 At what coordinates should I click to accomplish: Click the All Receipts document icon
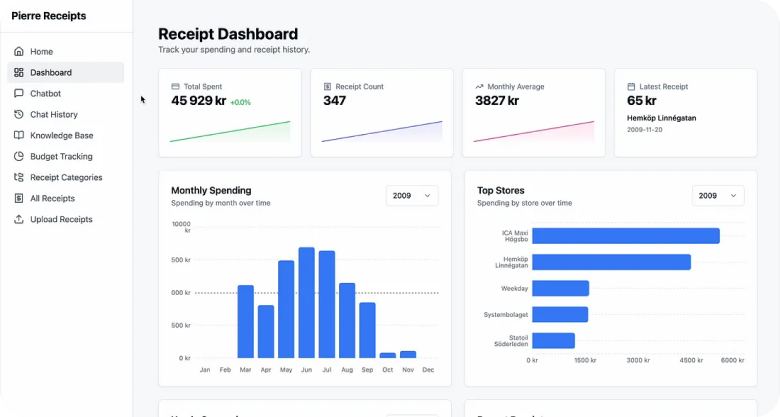pos(19,198)
